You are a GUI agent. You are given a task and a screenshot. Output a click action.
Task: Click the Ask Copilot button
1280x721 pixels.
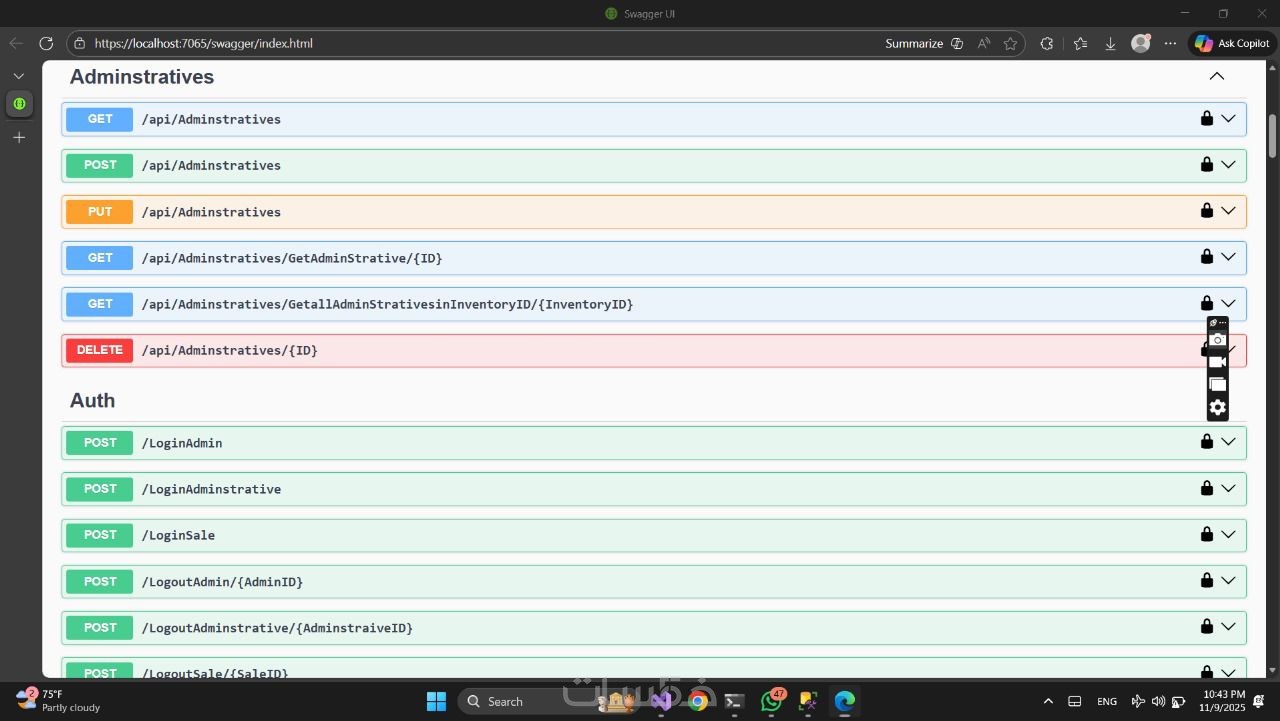coord(1232,43)
